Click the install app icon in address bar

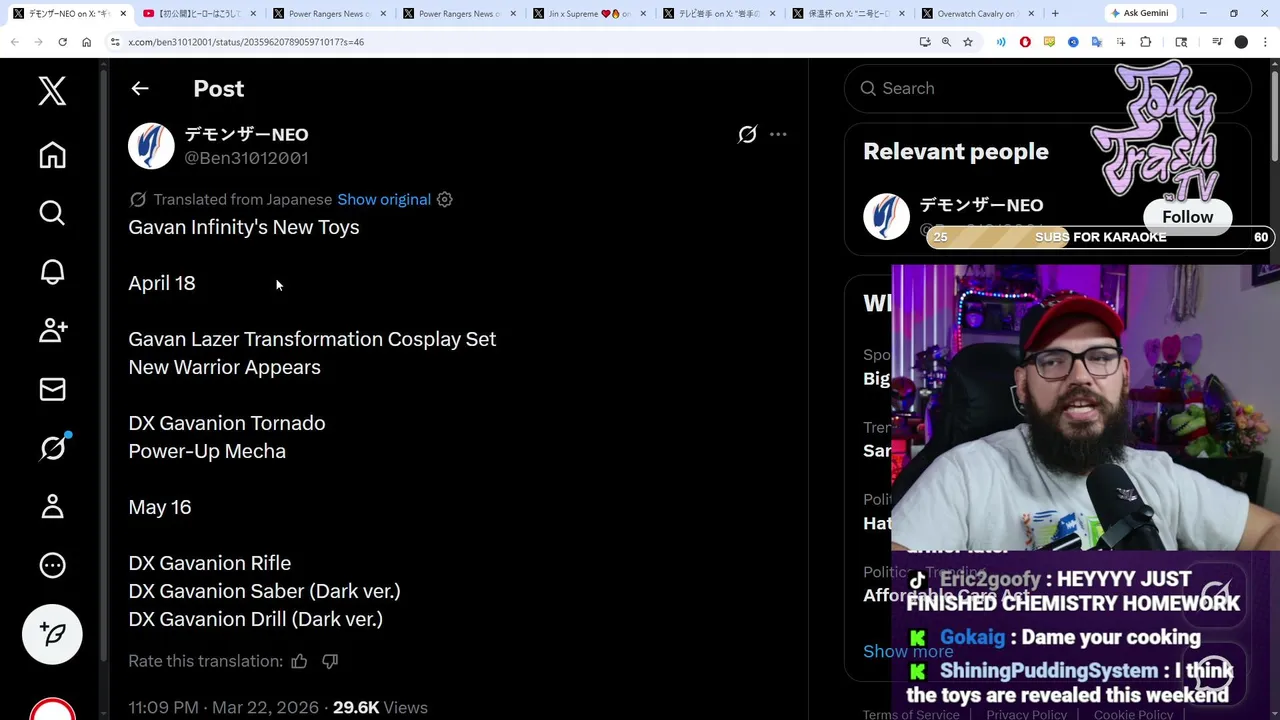925,42
